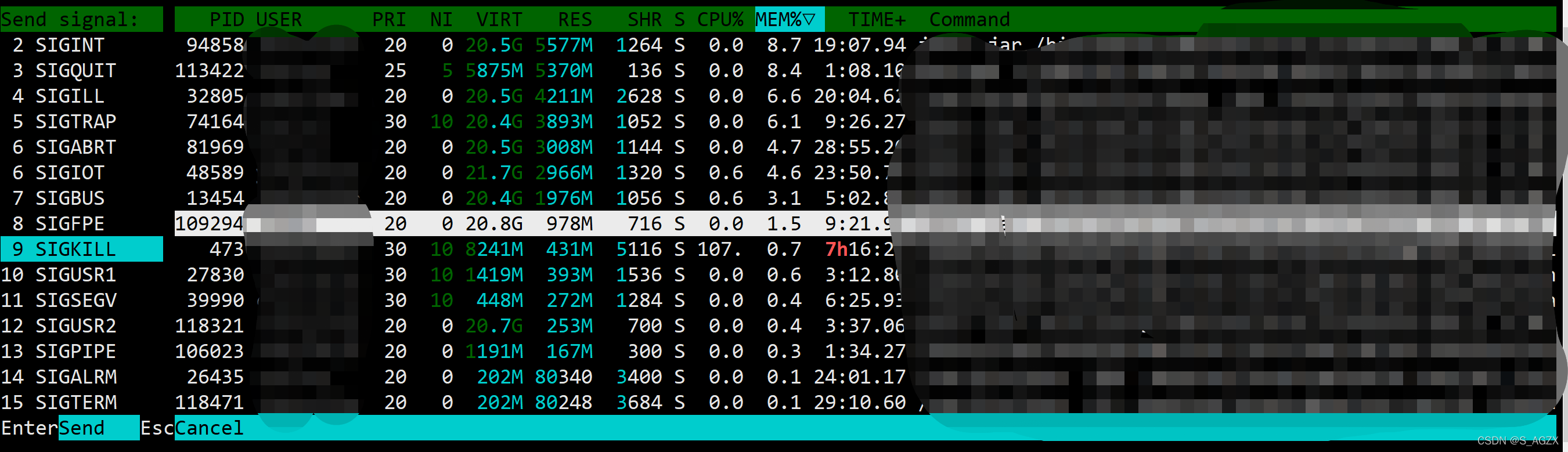Click the Send signal: panel title
The image size is (1568, 452).
(70, 20)
